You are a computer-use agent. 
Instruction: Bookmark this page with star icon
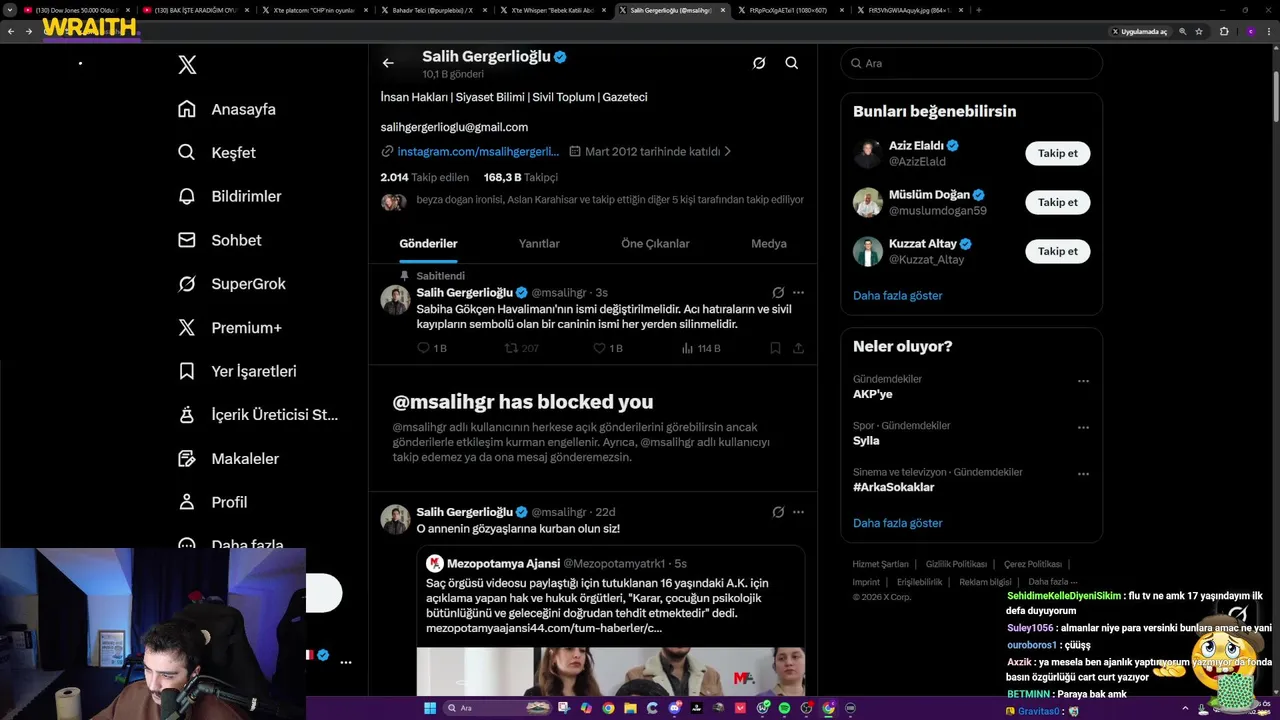click(1199, 31)
